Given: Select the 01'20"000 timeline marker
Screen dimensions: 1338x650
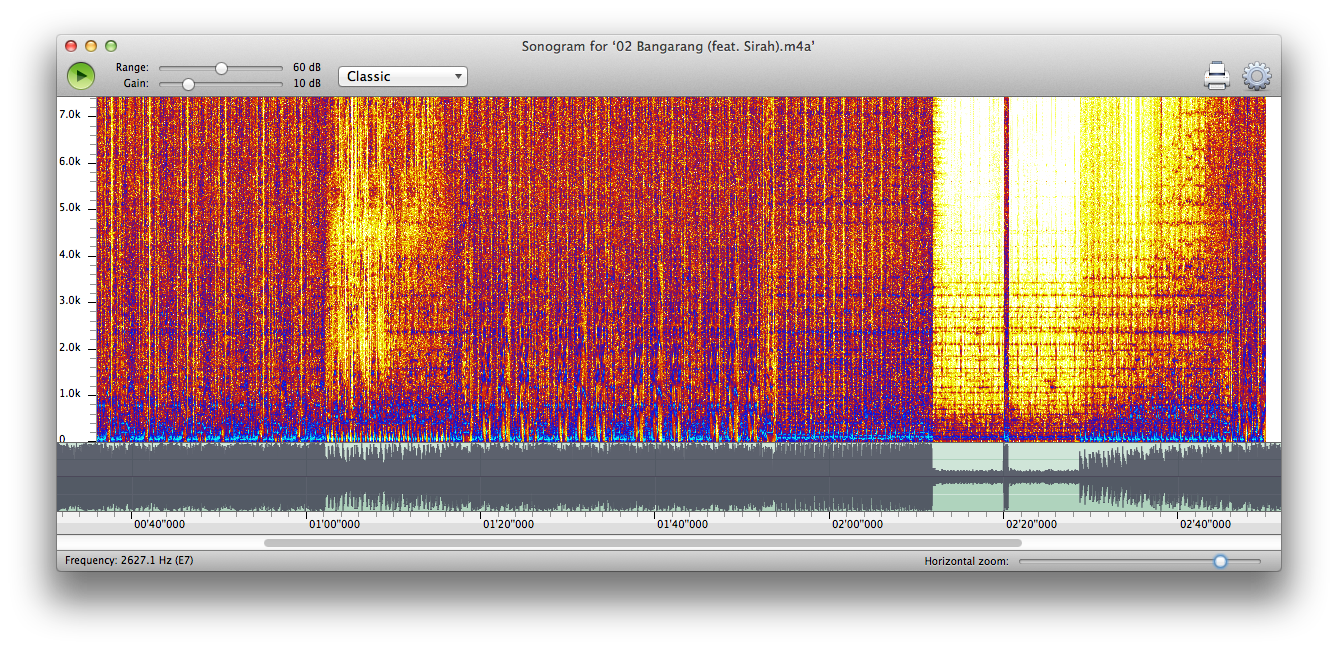Looking at the screenshot, I should 508,523.
